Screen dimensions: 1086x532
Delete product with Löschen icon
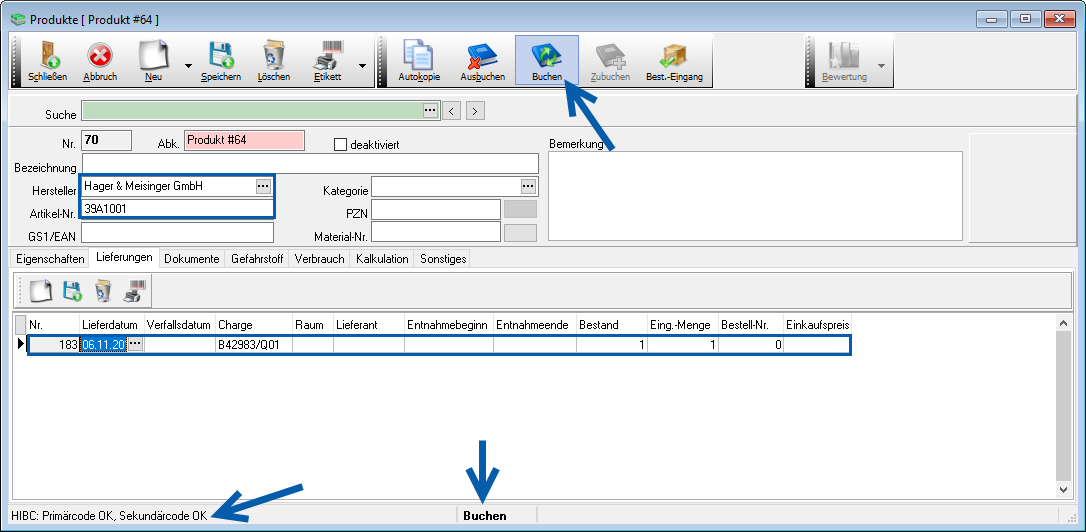(x=274, y=61)
